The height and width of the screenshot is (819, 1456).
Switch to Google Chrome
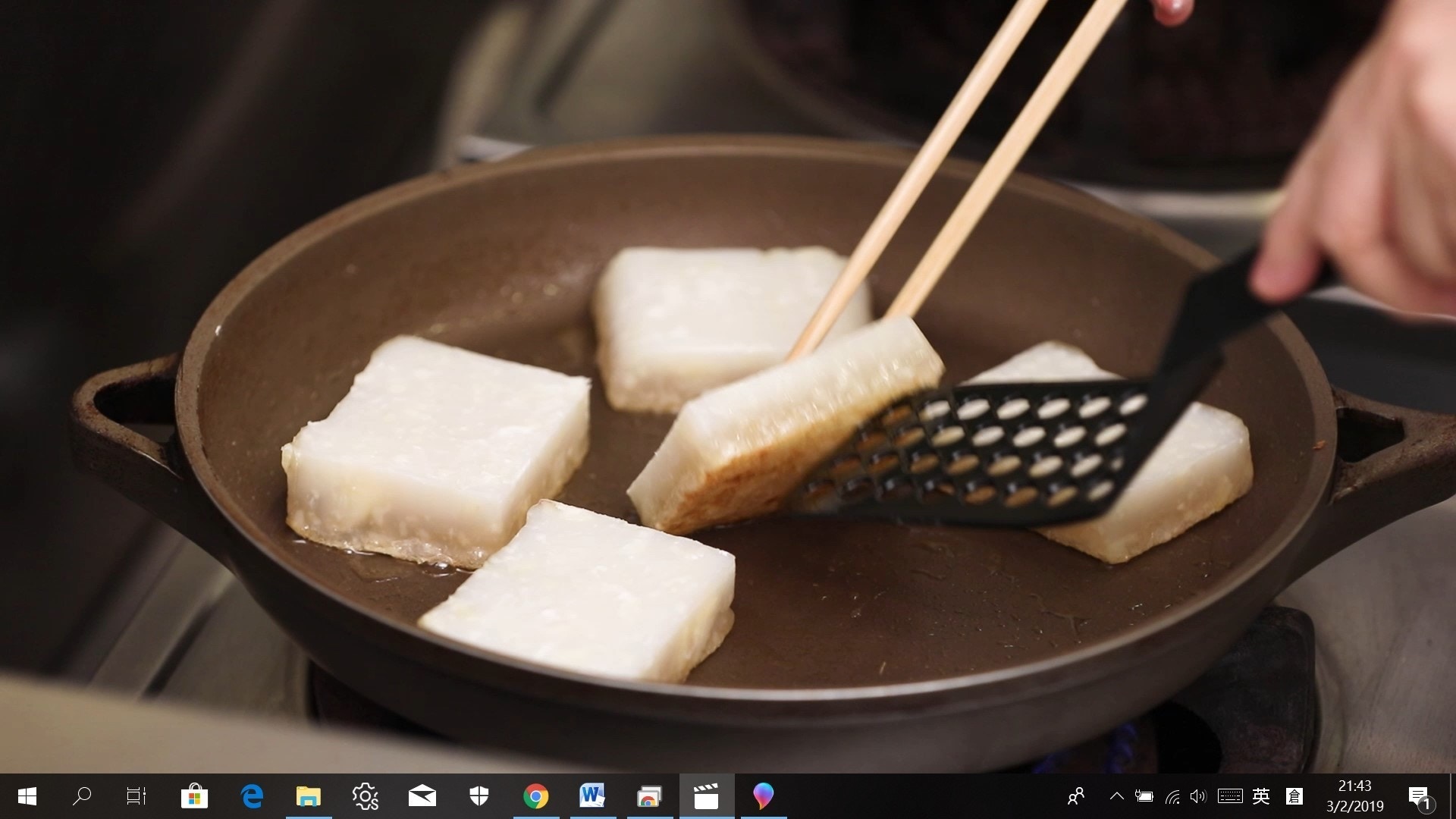tap(536, 796)
